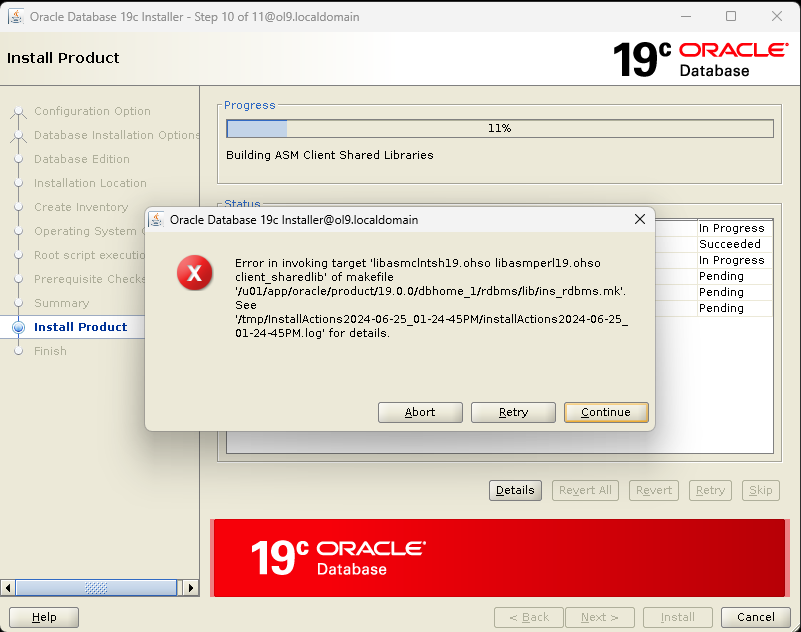Select the Operating System step

pyautogui.click(x=89, y=231)
